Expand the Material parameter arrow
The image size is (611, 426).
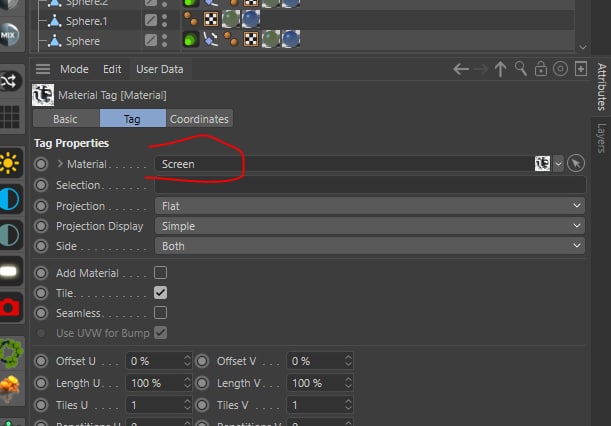[x=60, y=164]
